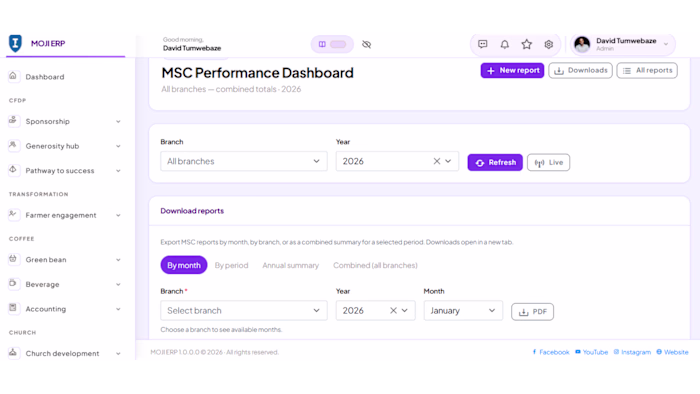Click the favorites star icon
The image size is (700, 394).
[x=527, y=44]
